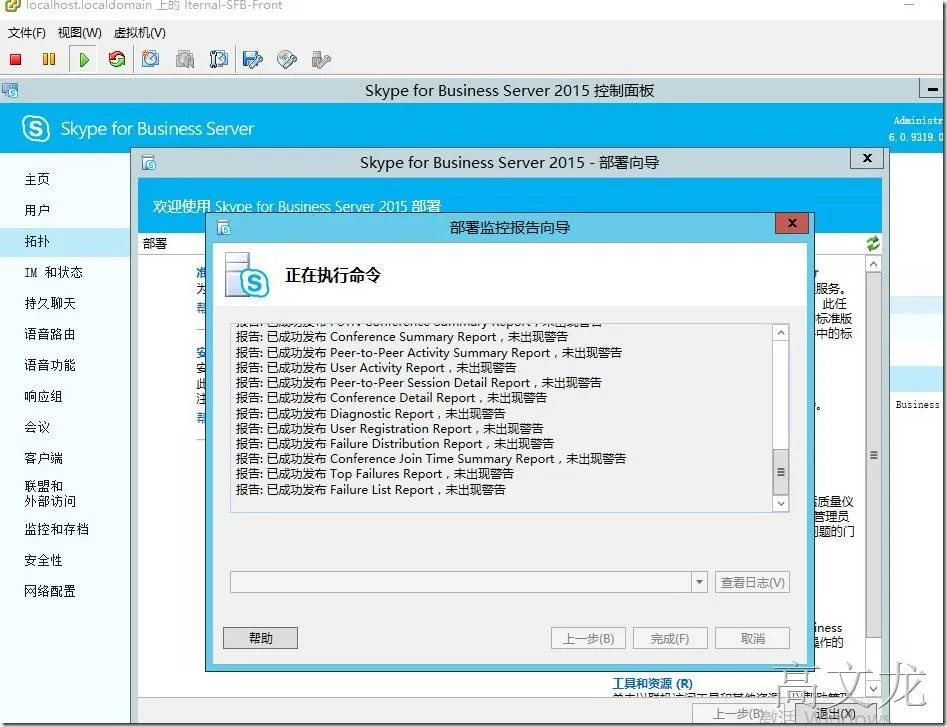Viewport: 947px width, 727px height.
Task: Open 会议 section
Action: point(37,428)
